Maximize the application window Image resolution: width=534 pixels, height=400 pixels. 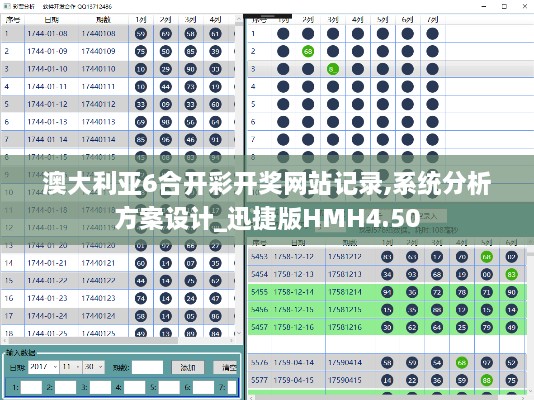[504, 6]
